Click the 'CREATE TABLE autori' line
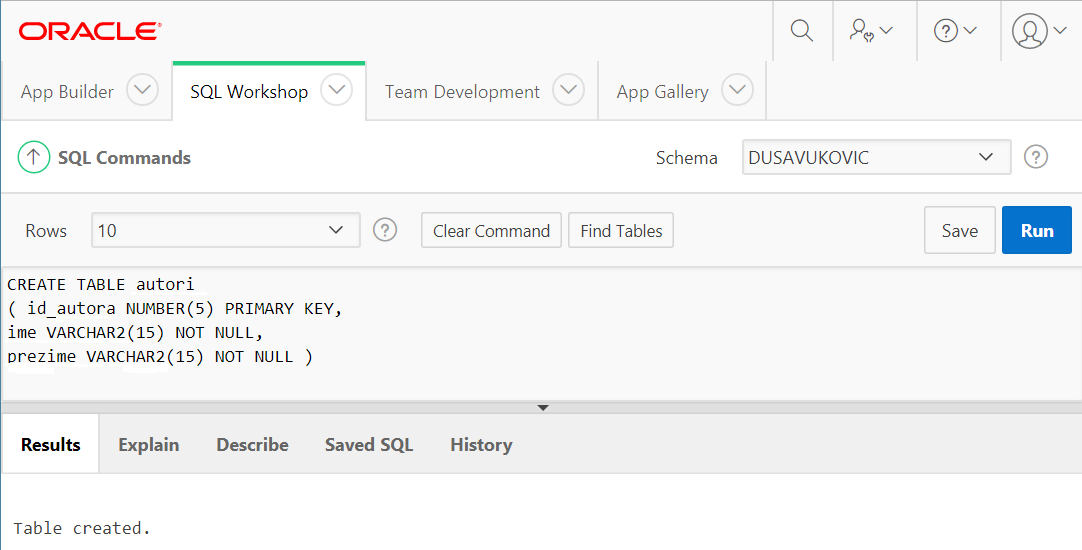This screenshot has height=550, width=1082. coord(101,284)
